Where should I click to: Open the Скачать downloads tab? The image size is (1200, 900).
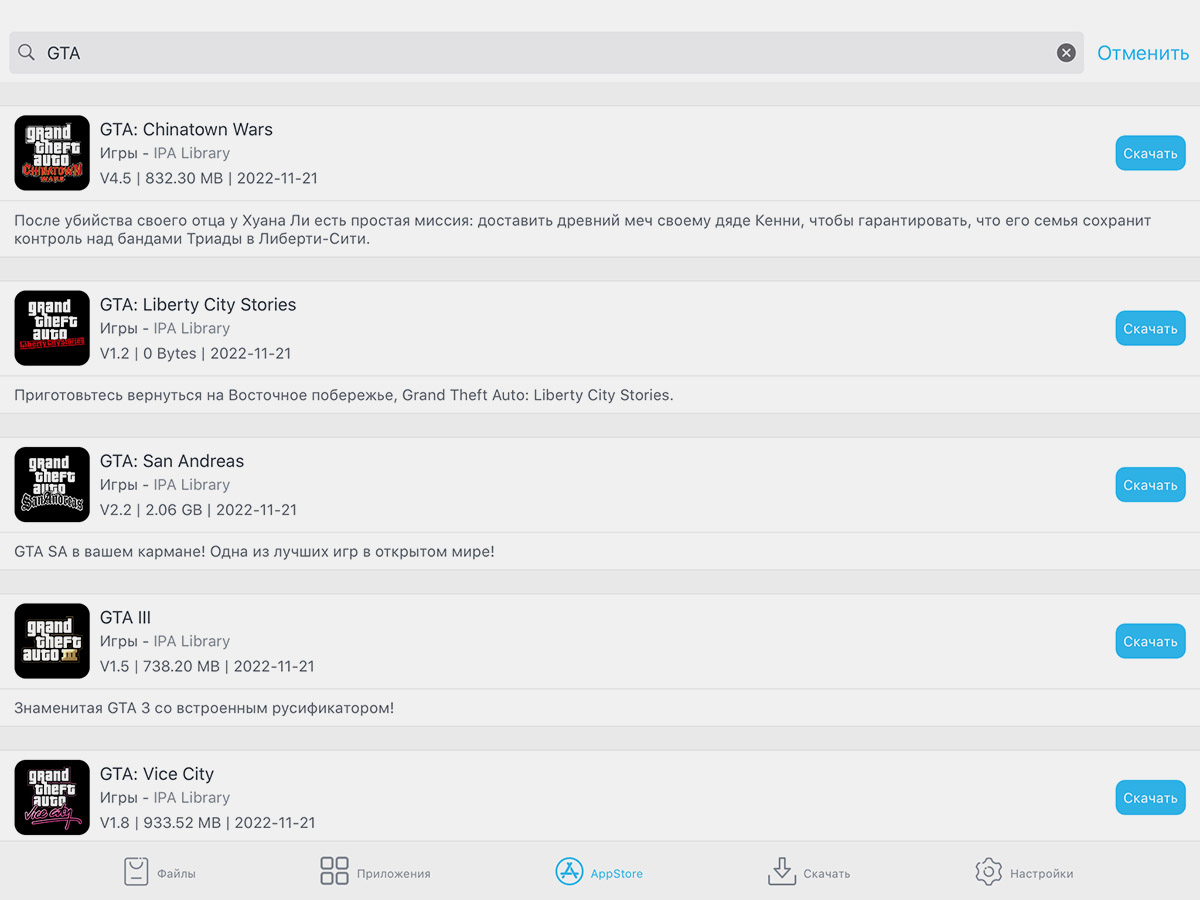[808, 872]
